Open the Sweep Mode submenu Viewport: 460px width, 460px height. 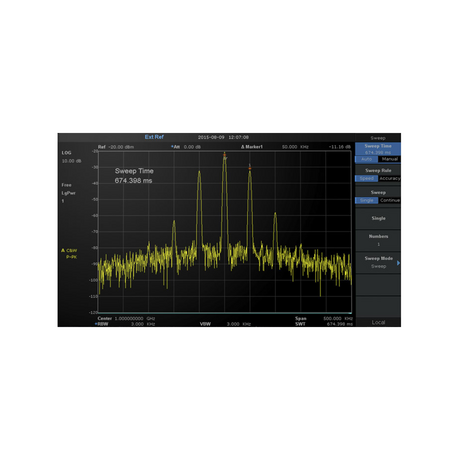coord(378,262)
